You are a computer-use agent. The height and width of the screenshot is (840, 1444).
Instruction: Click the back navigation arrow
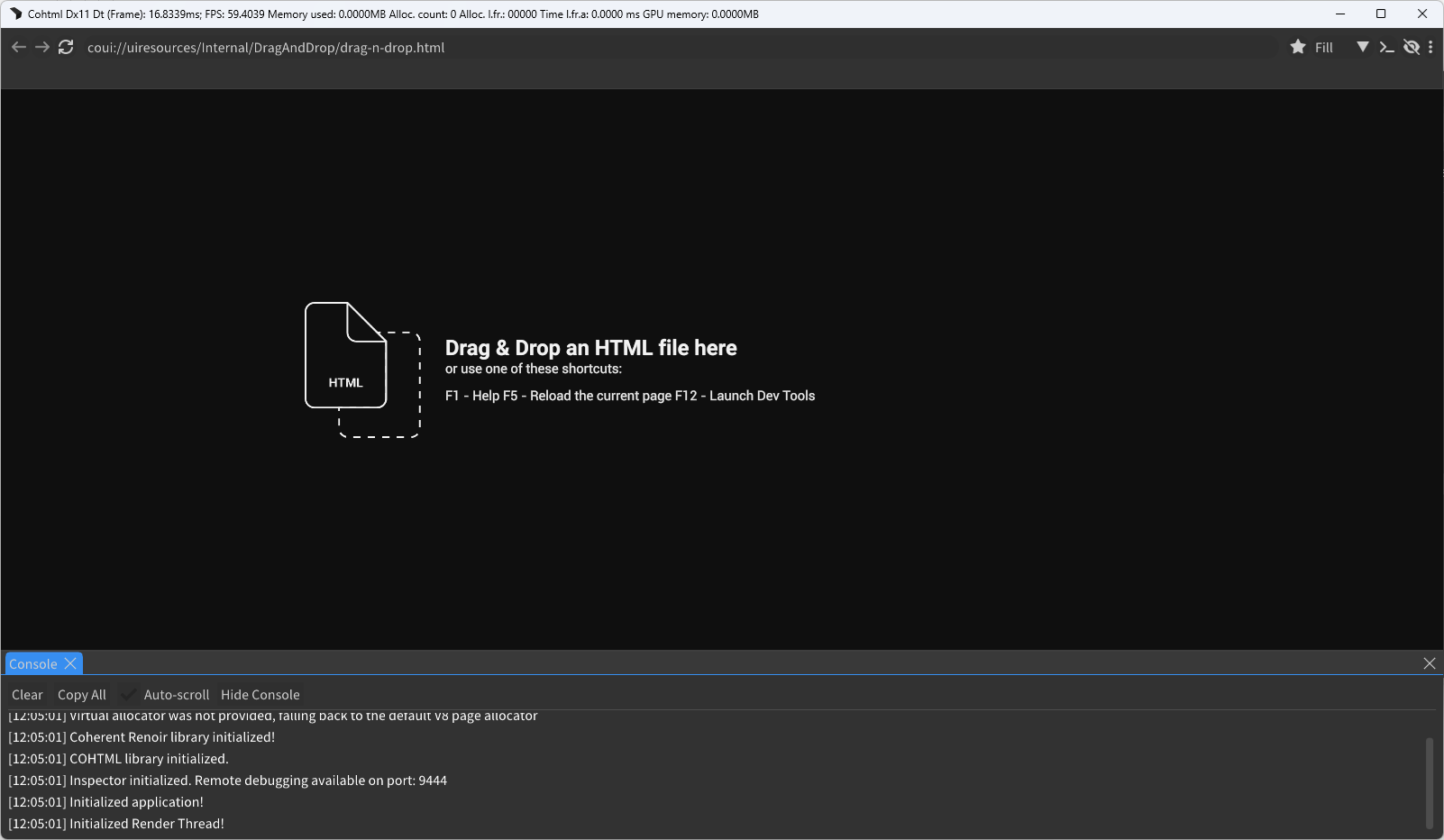coord(18,47)
